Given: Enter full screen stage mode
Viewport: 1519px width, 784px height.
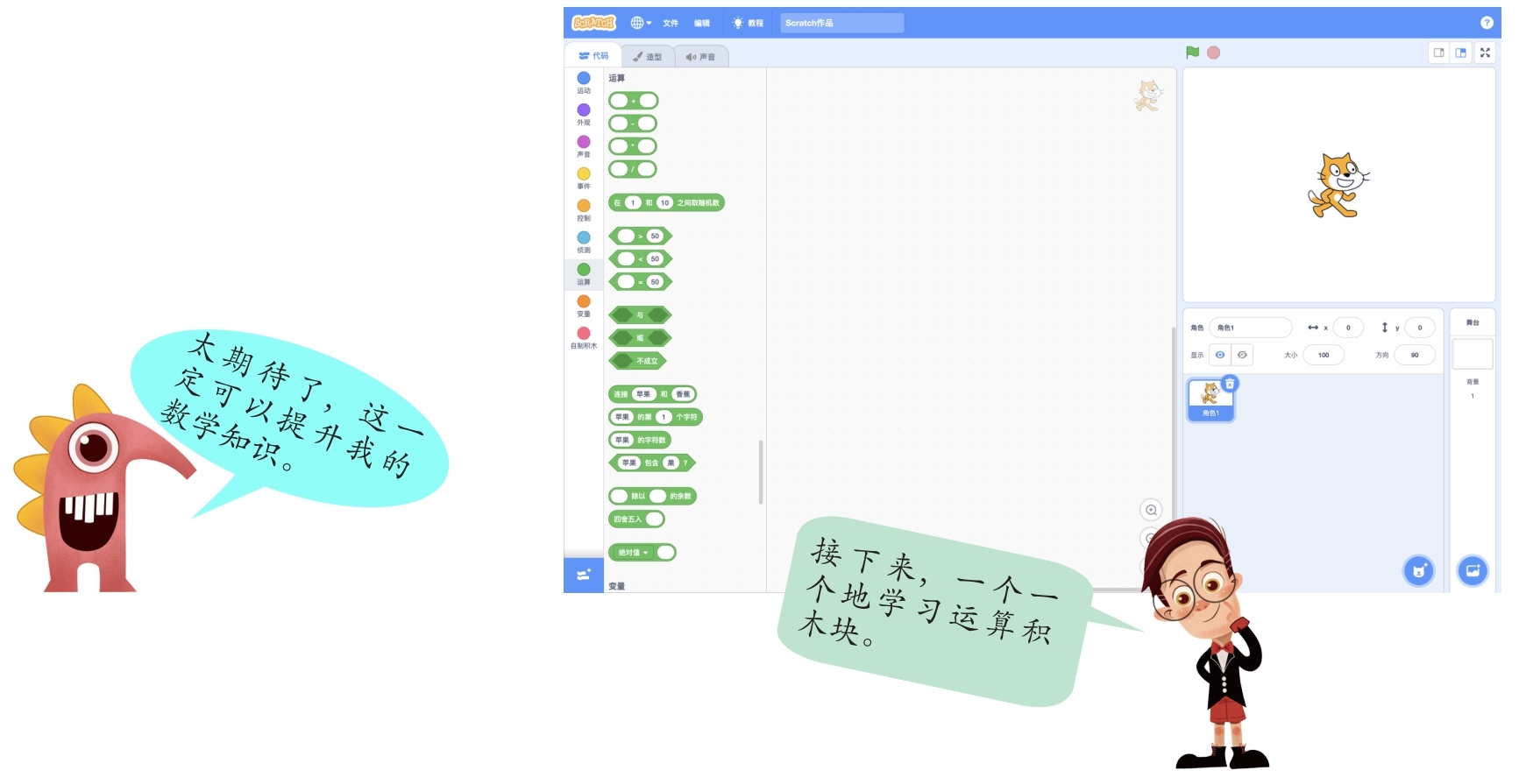Looking at the screenshot, I should click(x=1485, y=53).
